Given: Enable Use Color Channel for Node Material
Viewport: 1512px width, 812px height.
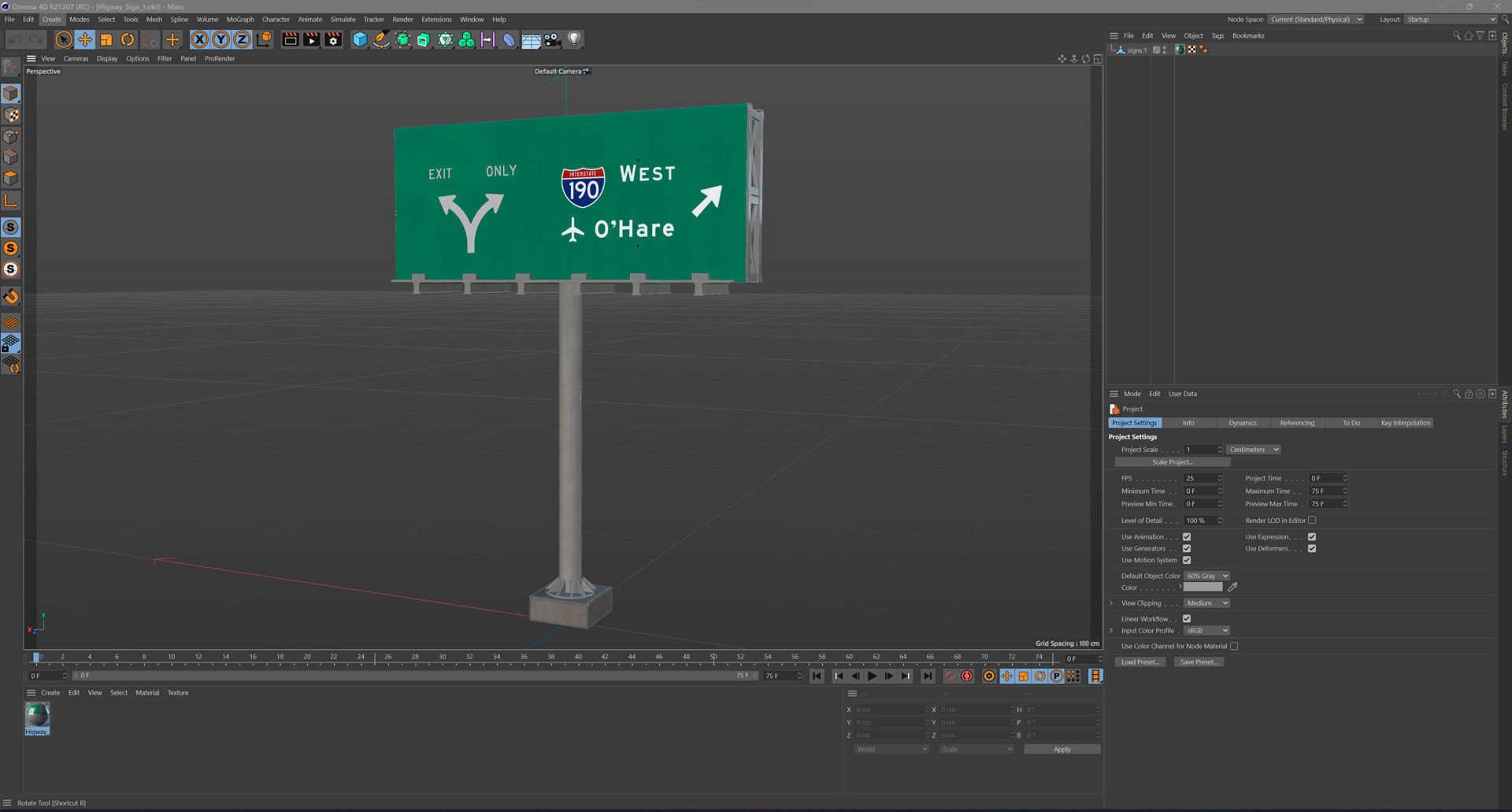Looking at the screenshot, I should pyautogui.click(x=1234, y=647).
